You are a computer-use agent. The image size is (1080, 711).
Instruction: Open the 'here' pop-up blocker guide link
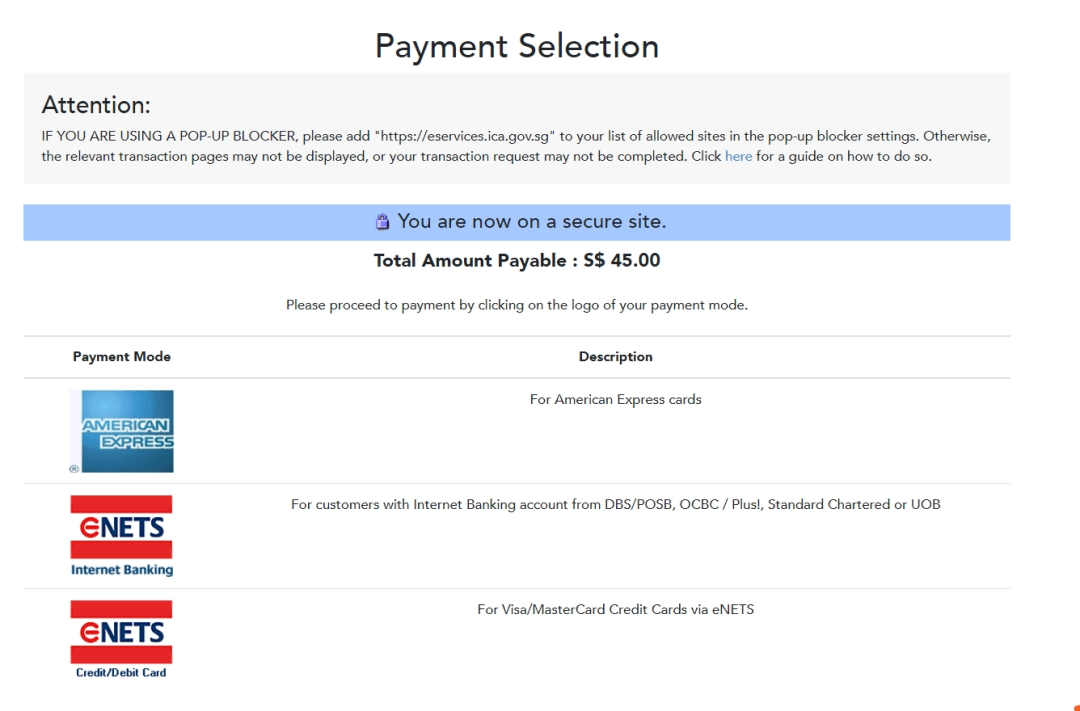738,156
